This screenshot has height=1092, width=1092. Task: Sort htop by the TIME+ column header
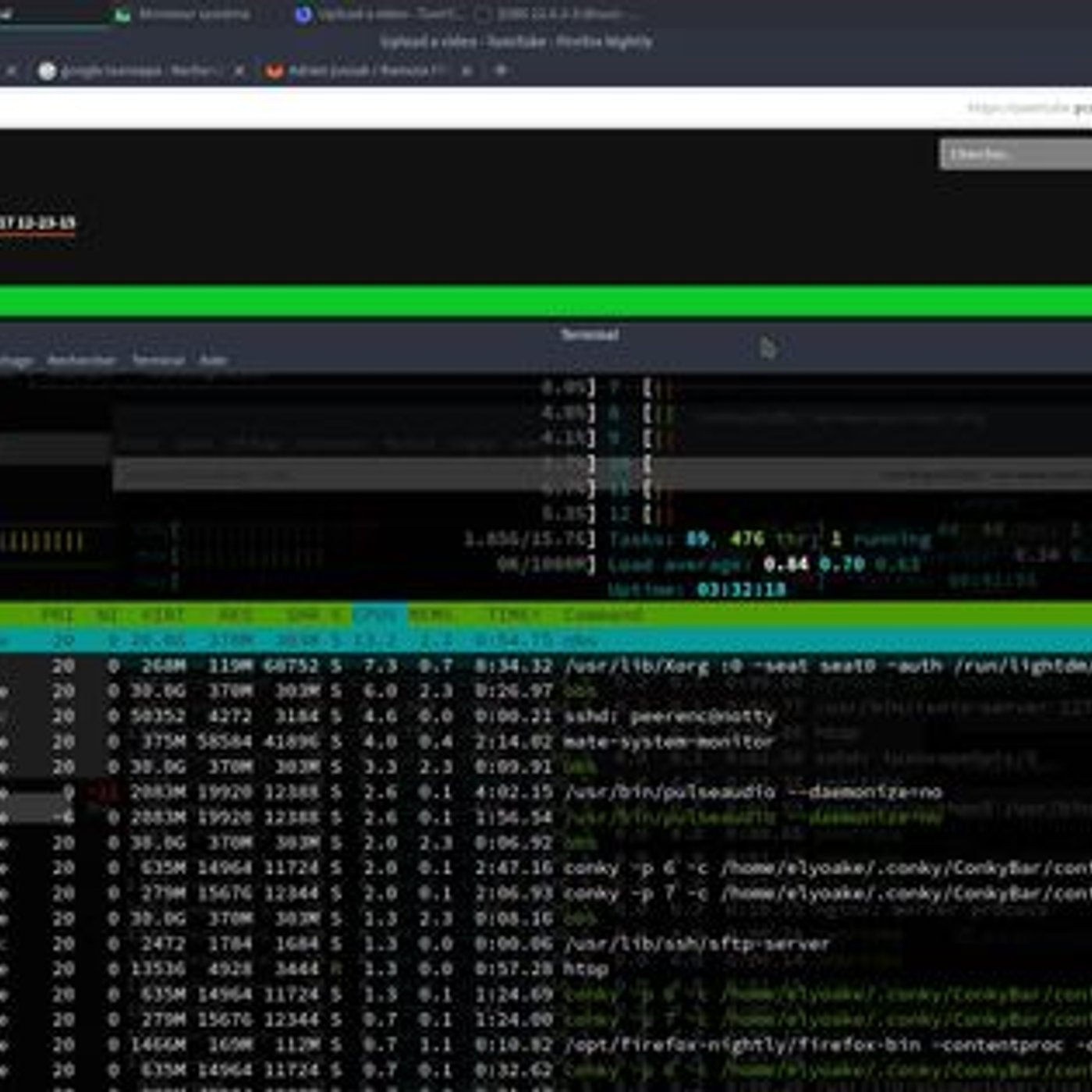pyautogui.click(x=514, y=615)
